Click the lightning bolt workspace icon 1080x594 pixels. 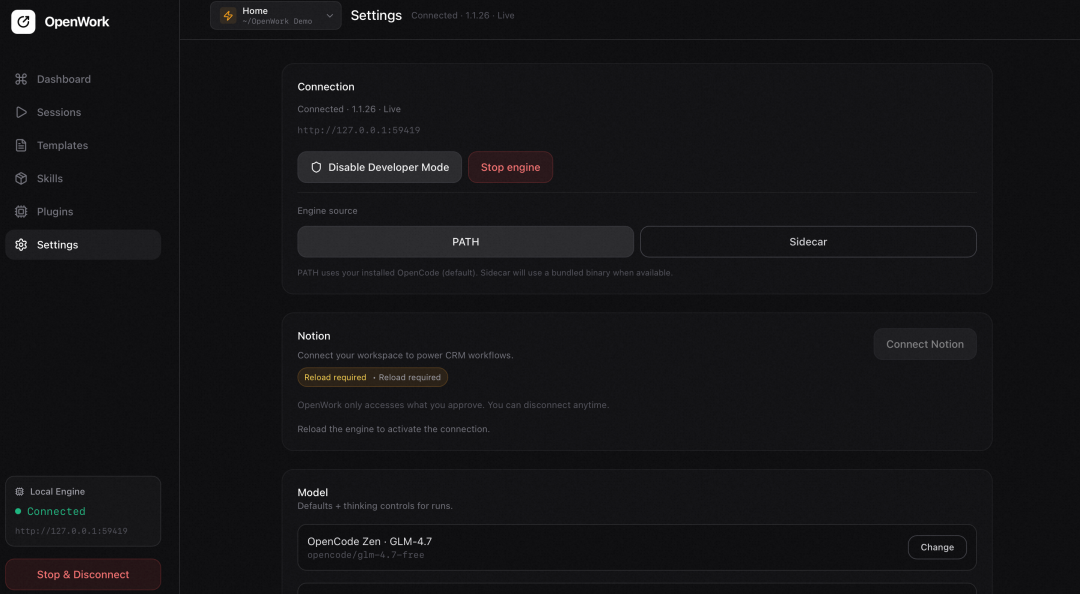(228, 16)
